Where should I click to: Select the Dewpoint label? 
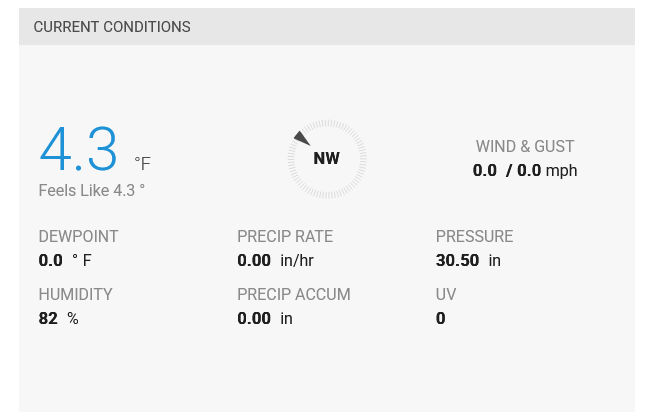click(x=78, y=237)
